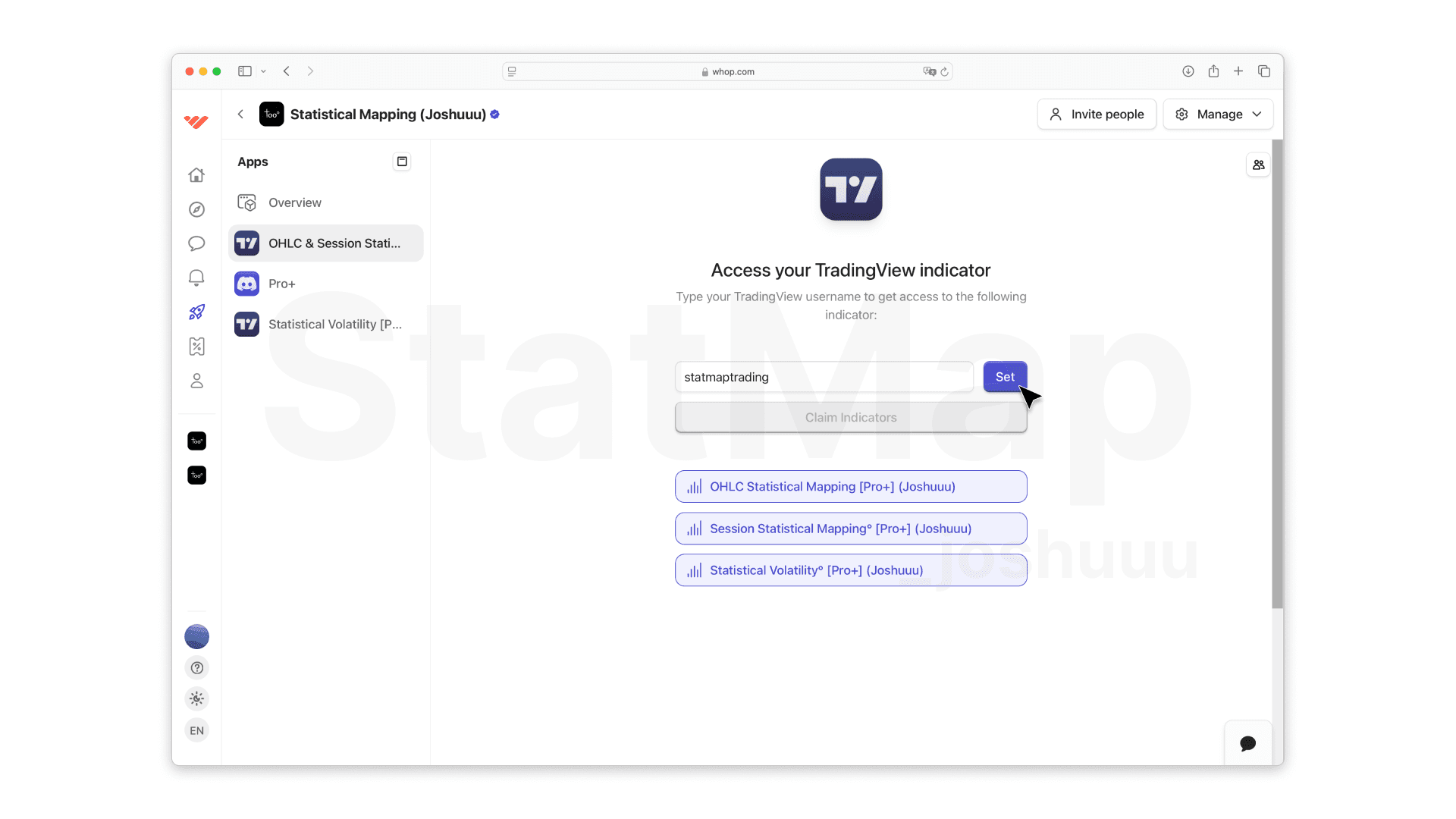The width and height of the screenshot is (1456, 819).
Task: Click the Set button
Action: [1004, 377]
